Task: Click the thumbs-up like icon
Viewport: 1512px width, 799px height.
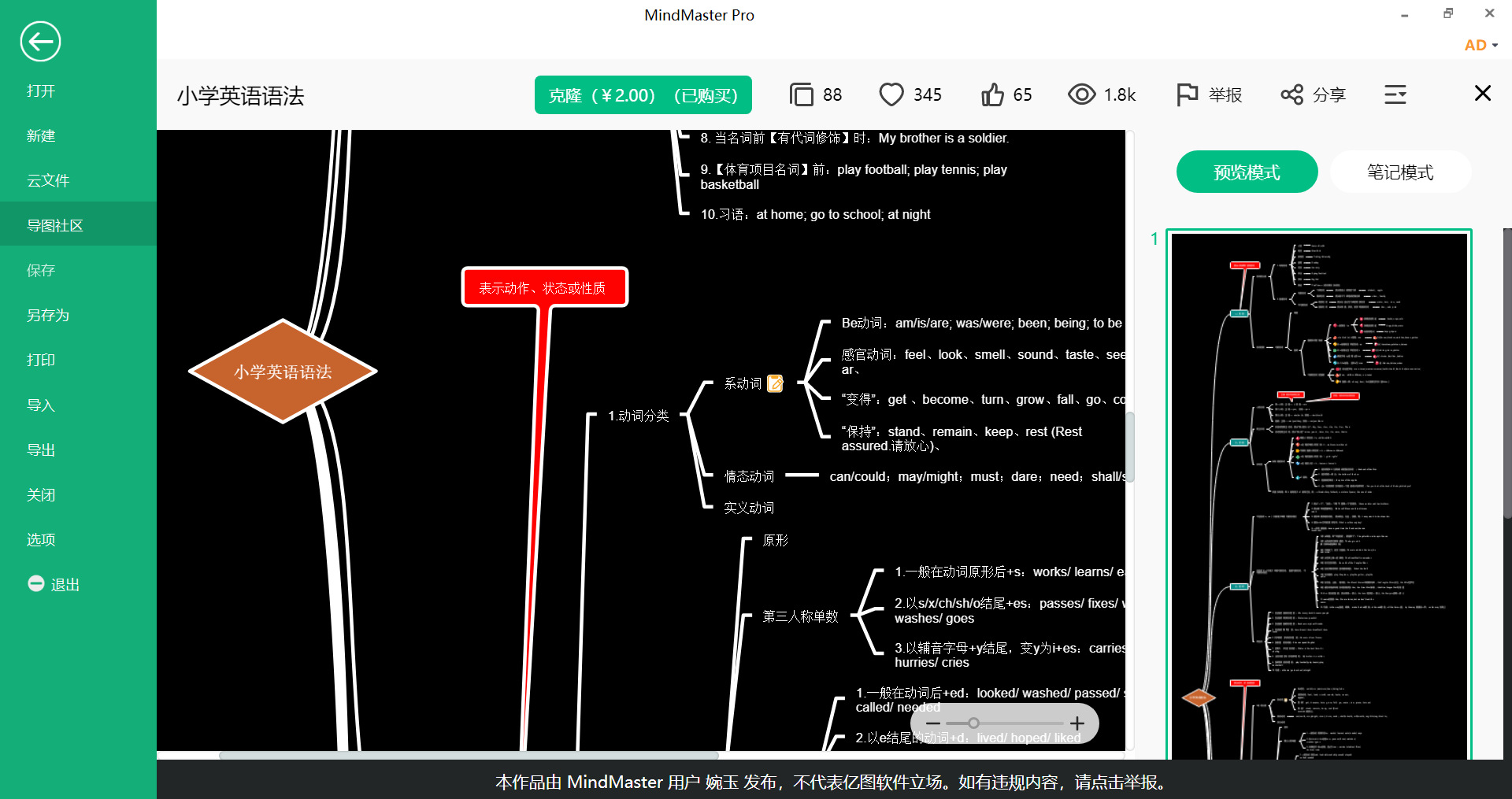Action: (x=992, y=95)
